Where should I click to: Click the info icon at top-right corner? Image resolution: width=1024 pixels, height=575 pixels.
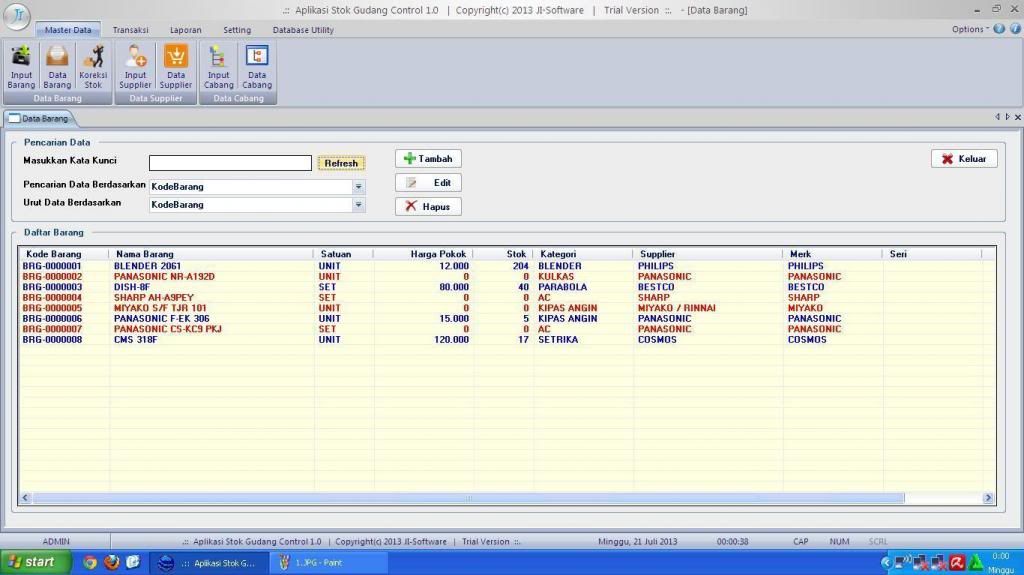(x=1016, y=29)
